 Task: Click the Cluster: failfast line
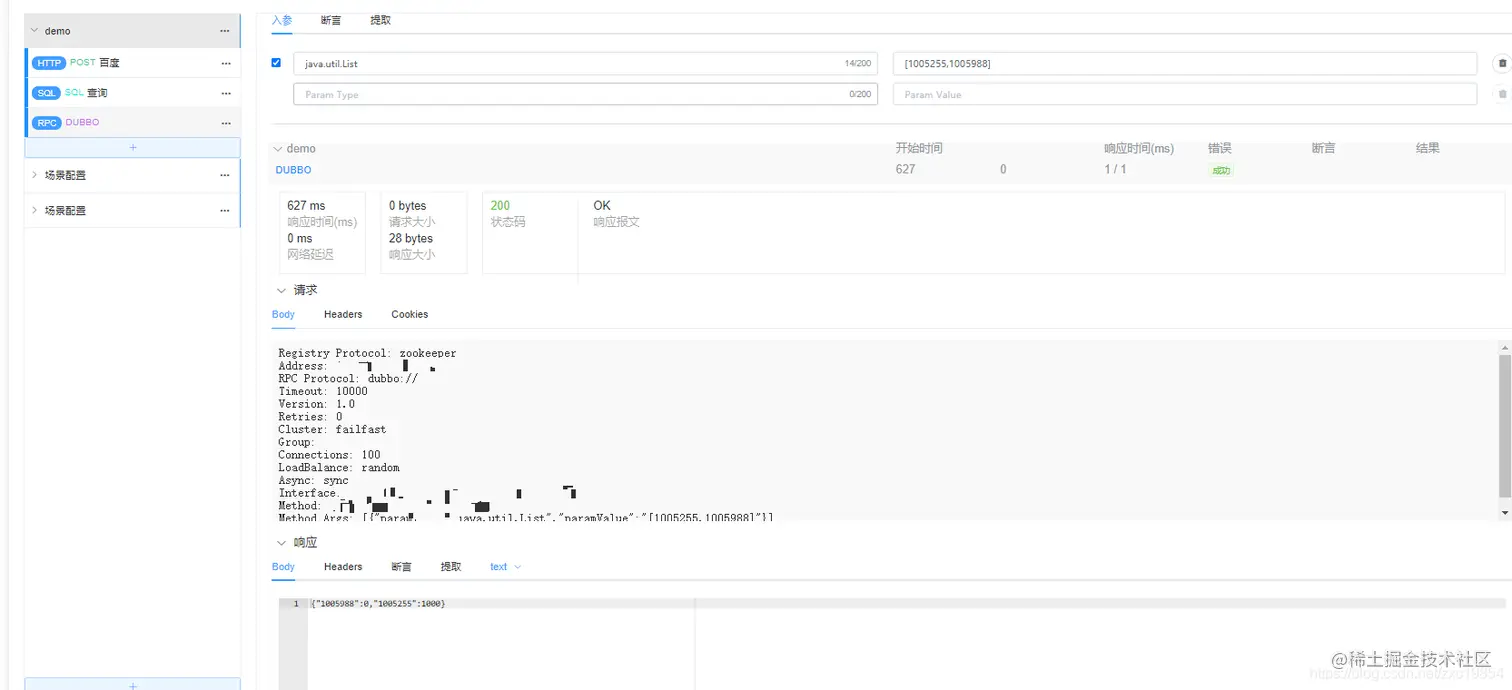pos(332,430)
